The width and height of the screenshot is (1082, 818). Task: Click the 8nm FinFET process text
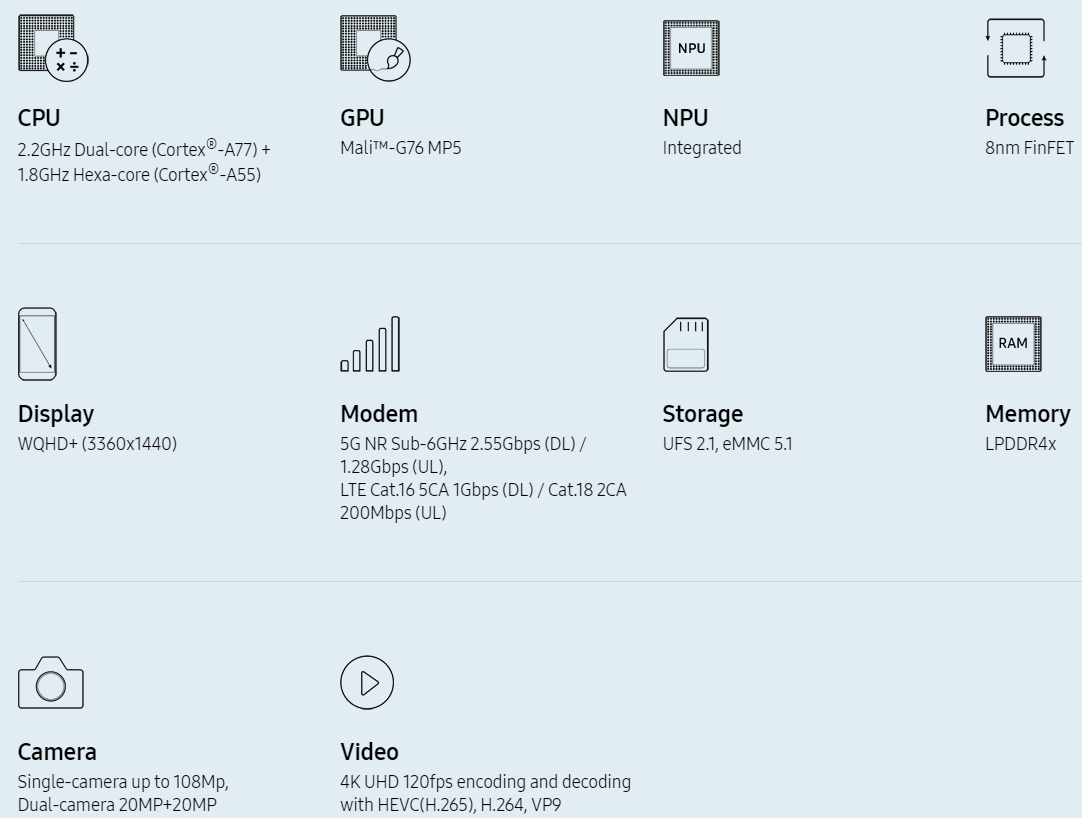click(x=1030, y=148)
